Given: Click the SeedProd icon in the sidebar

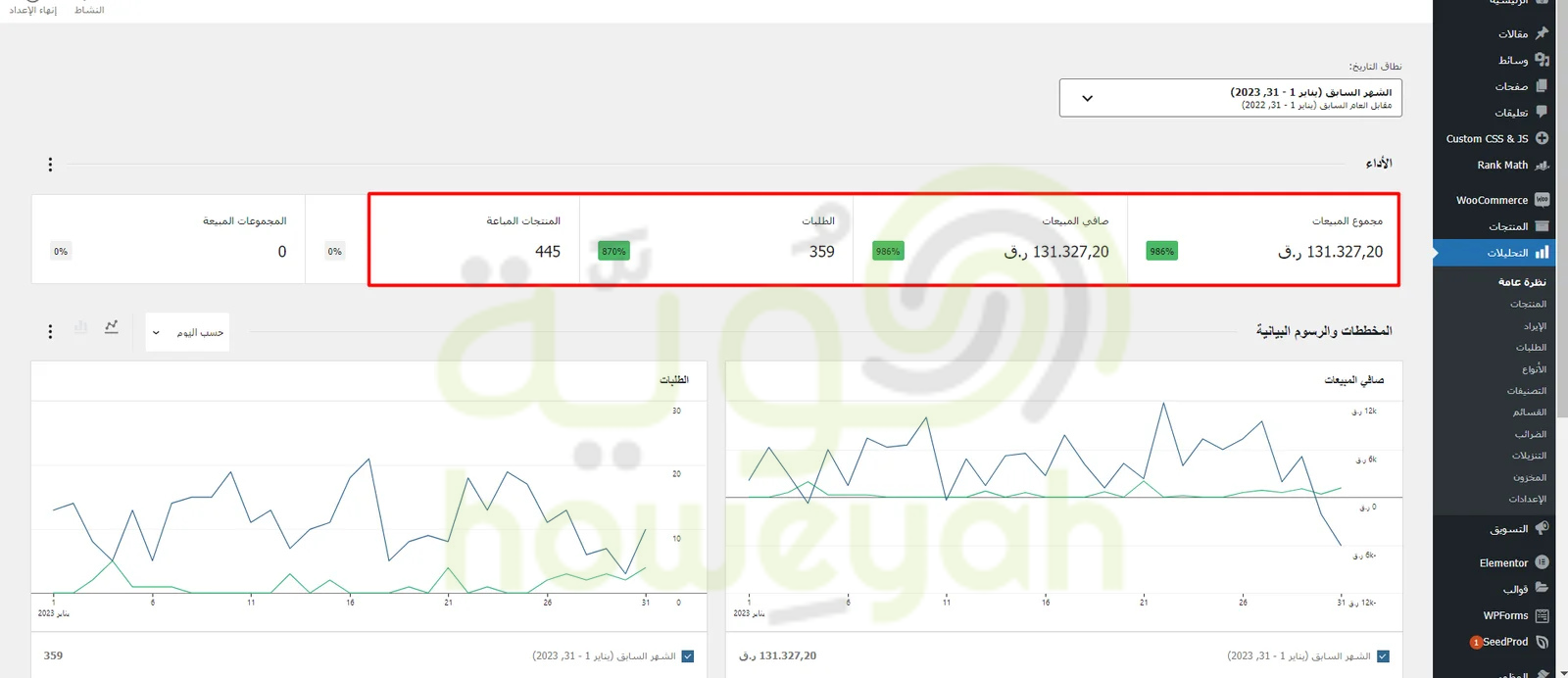Looking at the screenshot, I should (x=1542, y=642).
